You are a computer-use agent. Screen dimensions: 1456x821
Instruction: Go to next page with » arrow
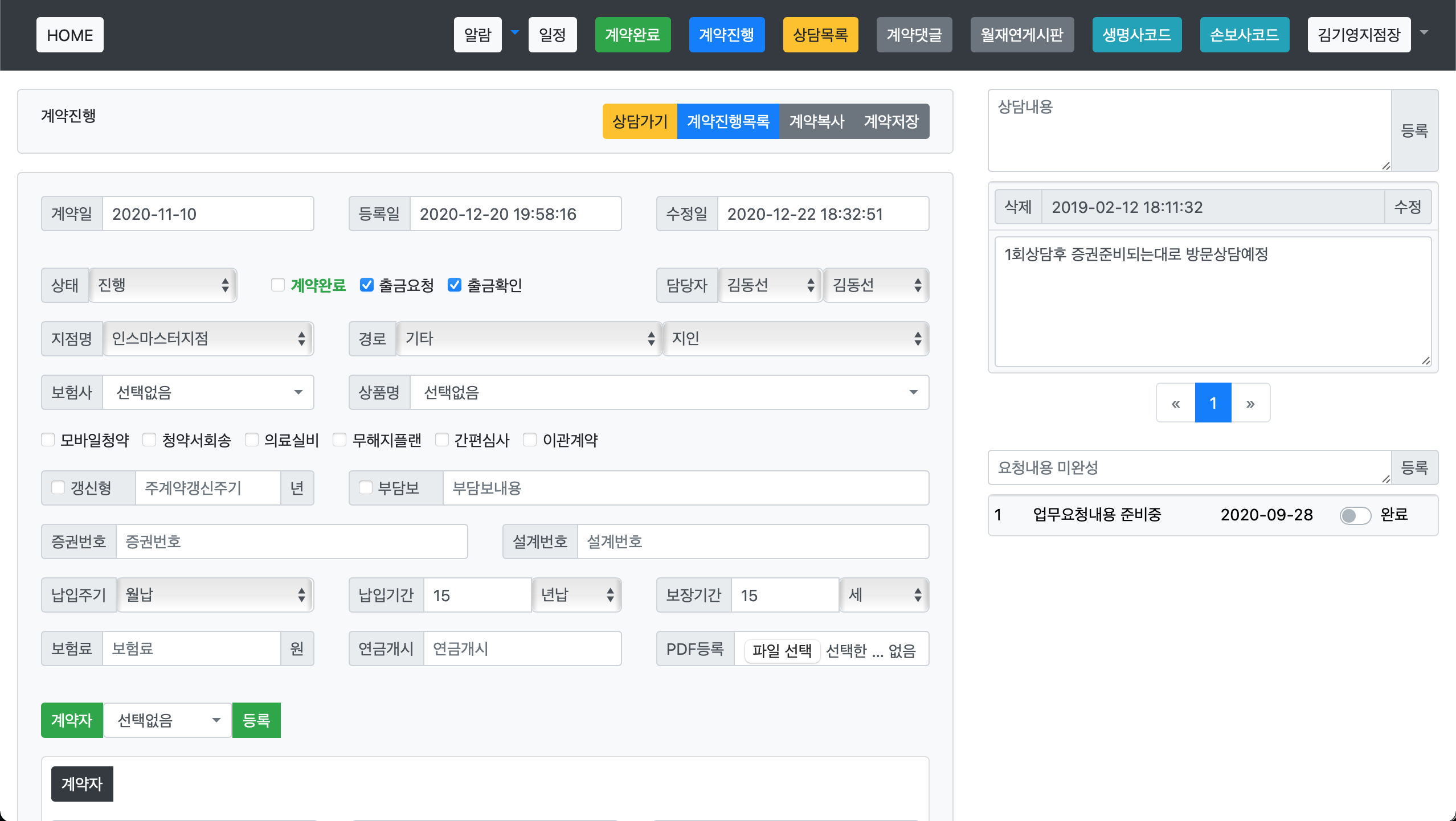pyautogui.click(x=1250, y=403)
